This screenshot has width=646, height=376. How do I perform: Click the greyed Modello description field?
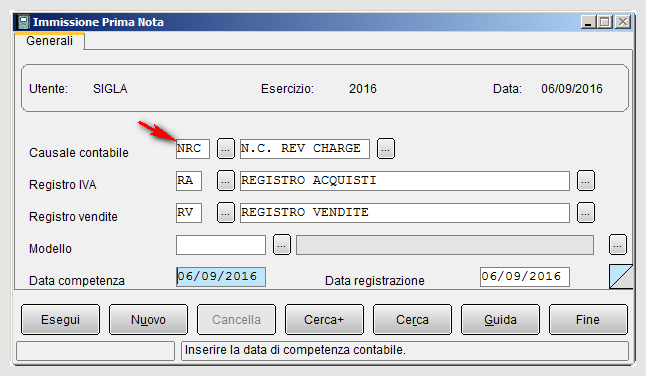[x=445, y=245]
